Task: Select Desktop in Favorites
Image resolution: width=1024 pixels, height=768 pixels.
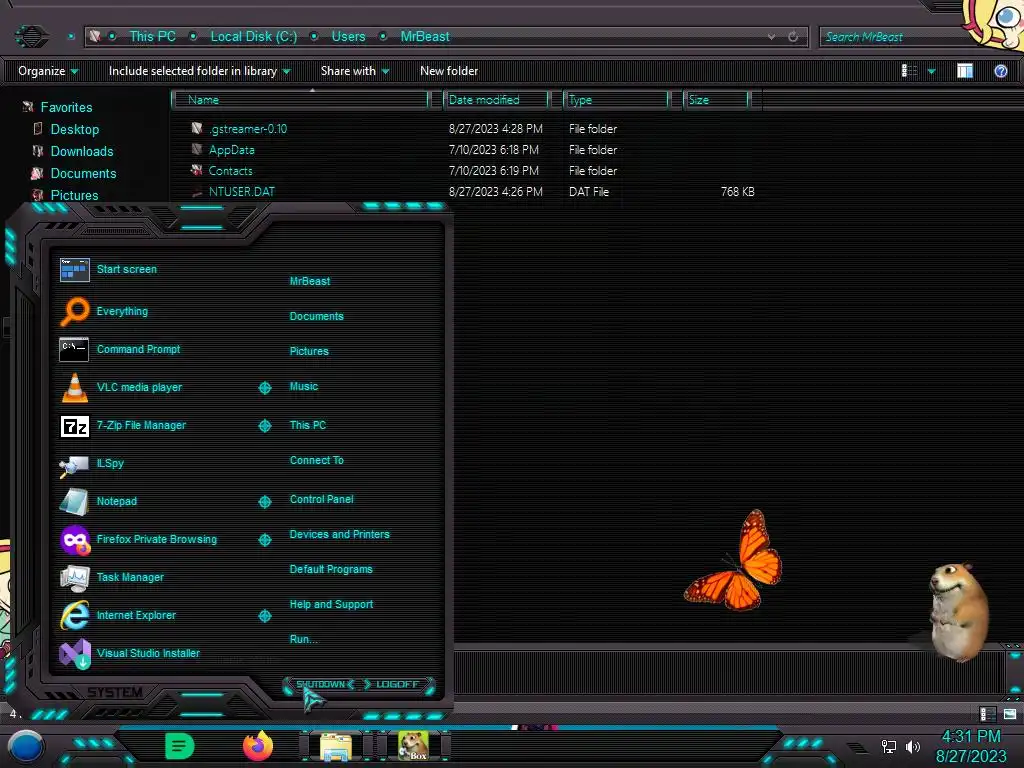Action: pos(74,129)
